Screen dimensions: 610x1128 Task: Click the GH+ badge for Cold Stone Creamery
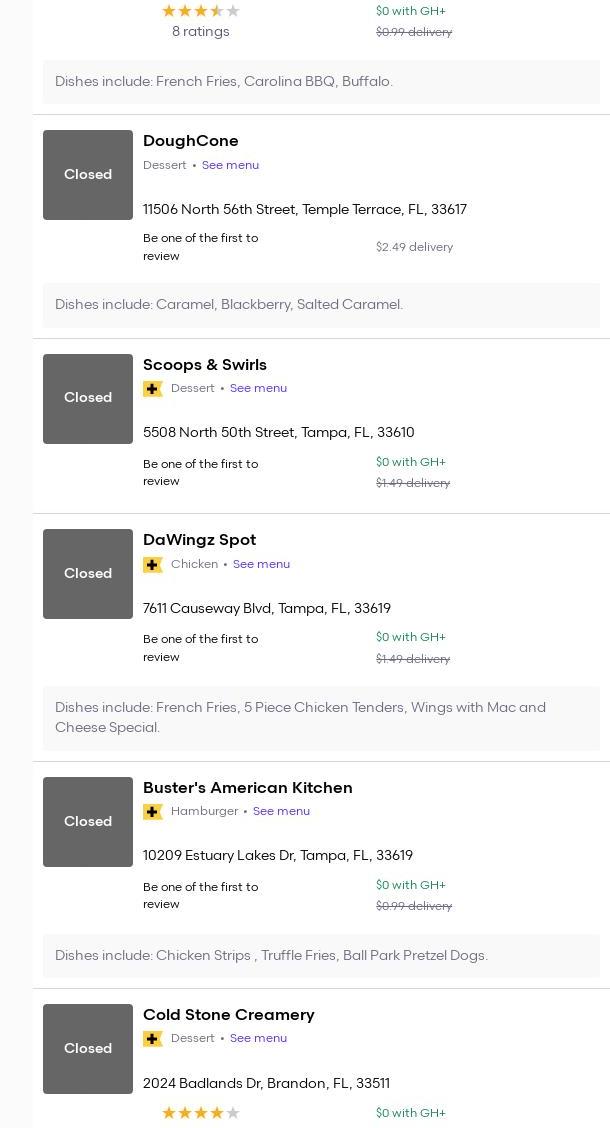coord(153,1039)
